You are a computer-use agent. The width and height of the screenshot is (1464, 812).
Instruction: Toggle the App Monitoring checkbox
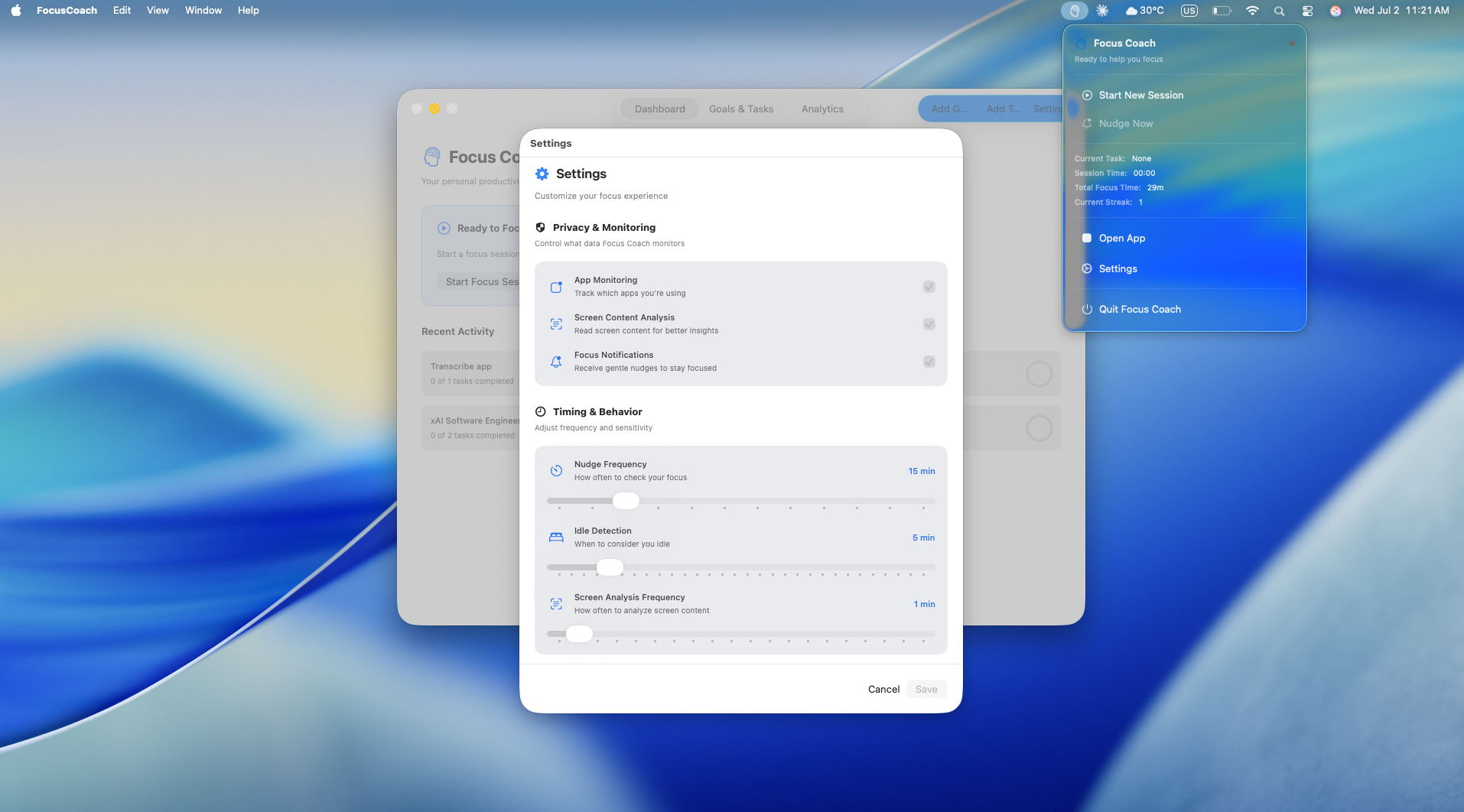929,287
